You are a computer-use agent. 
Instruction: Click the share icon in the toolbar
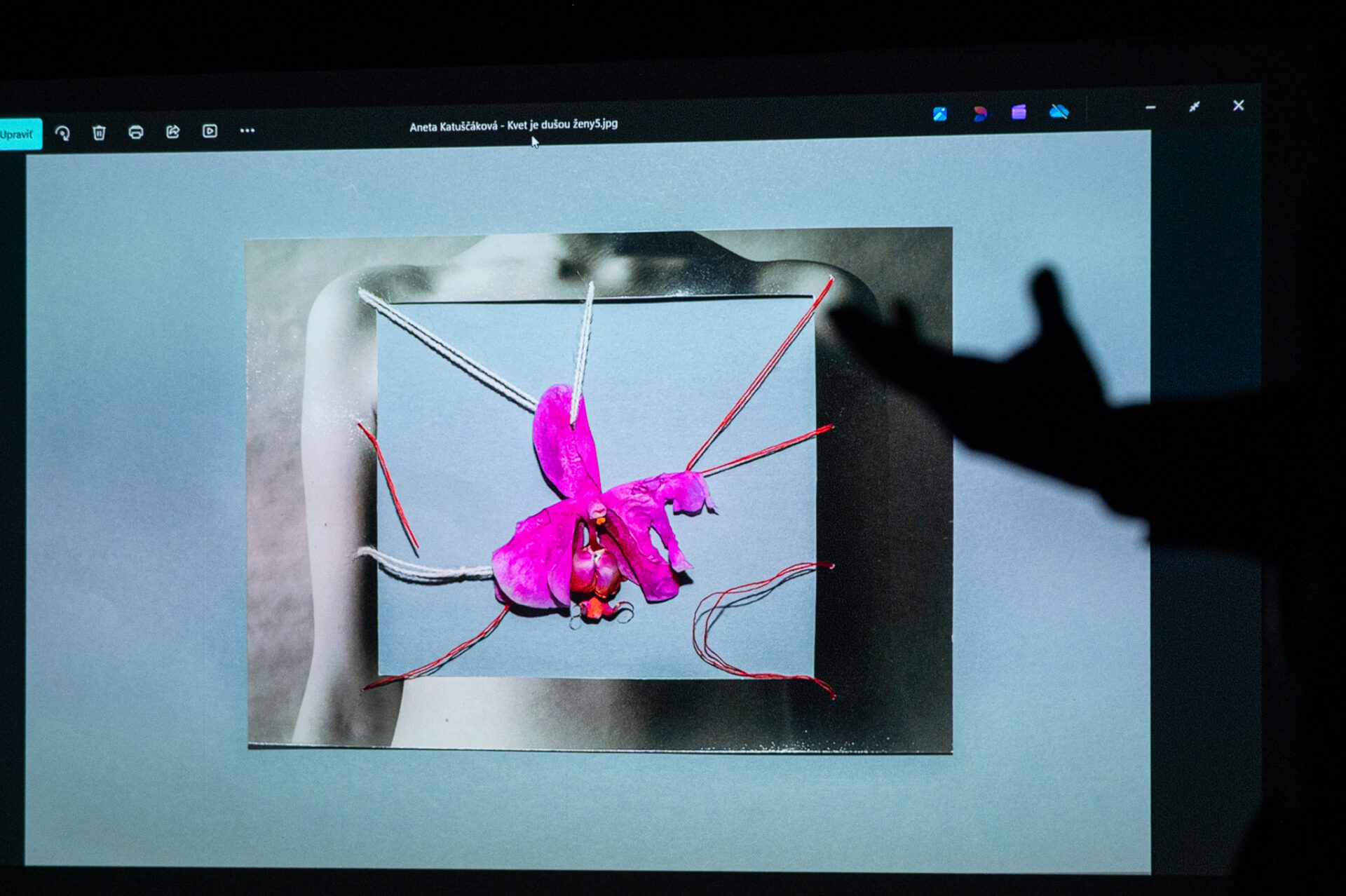[172, 131]
